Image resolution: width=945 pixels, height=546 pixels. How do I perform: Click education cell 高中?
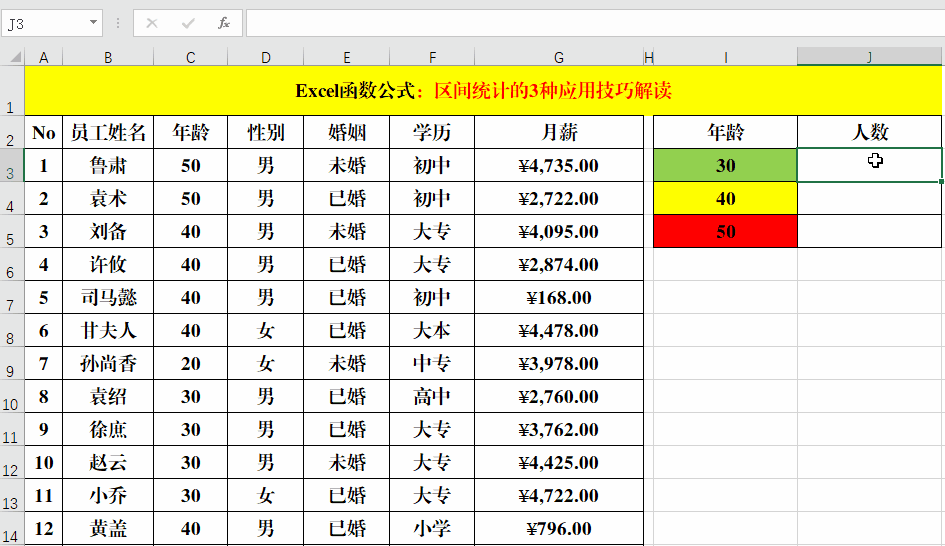click(432, 396)
